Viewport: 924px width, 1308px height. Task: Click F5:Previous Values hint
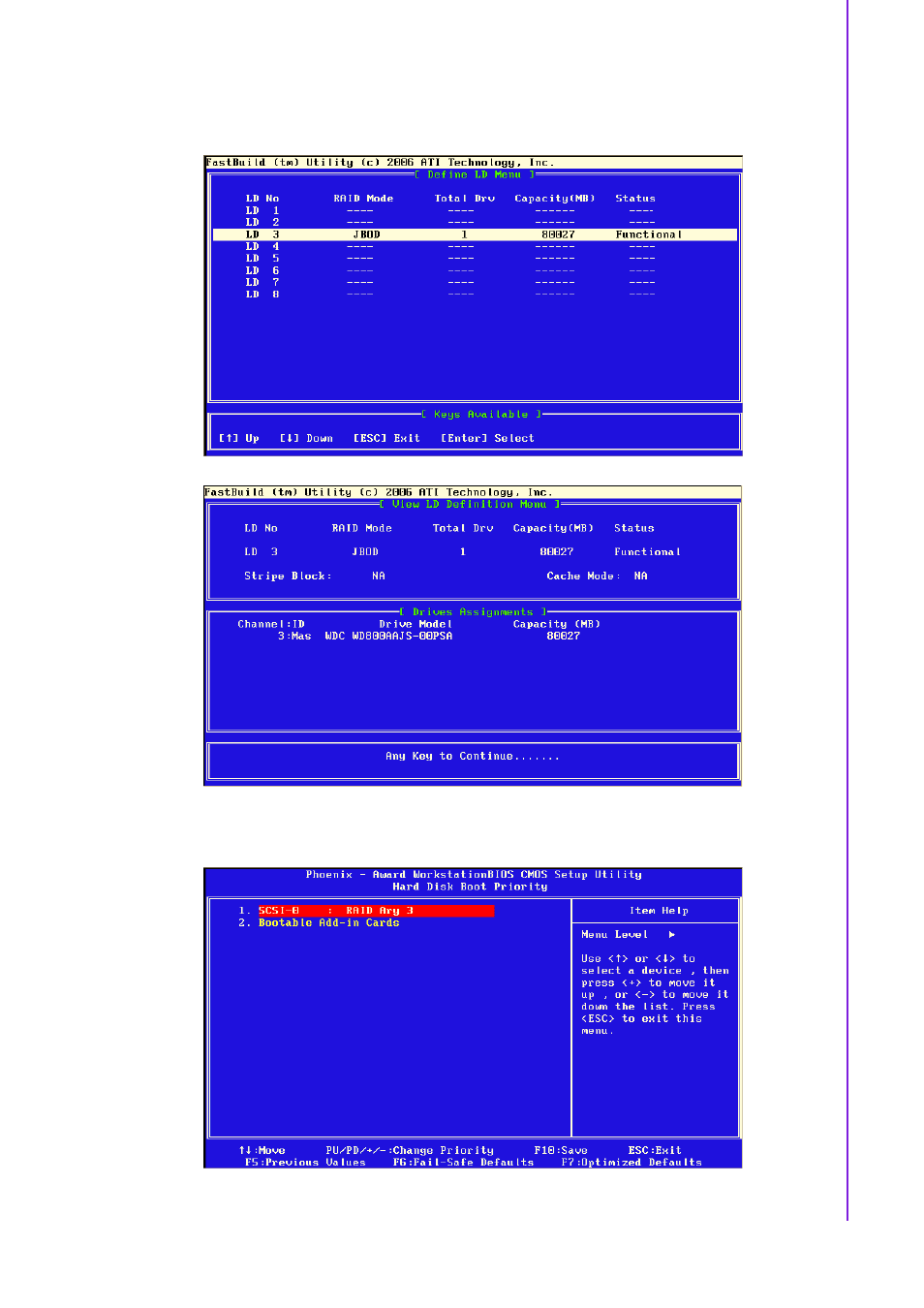[305, 1163]
